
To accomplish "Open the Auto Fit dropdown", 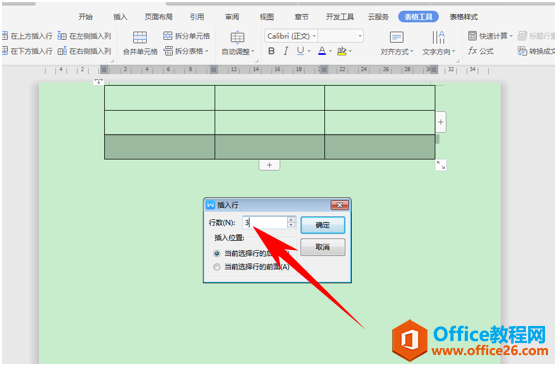I will pos(238,52).
